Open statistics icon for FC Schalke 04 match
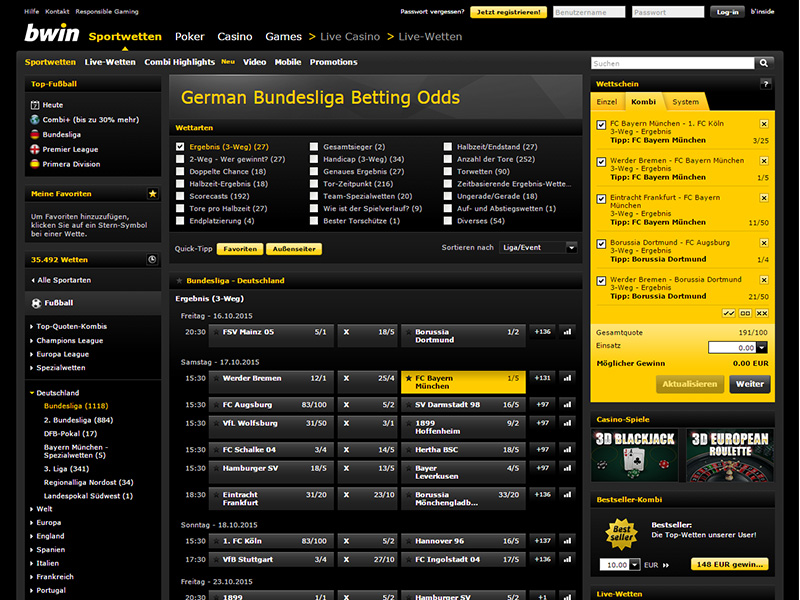 567,450
